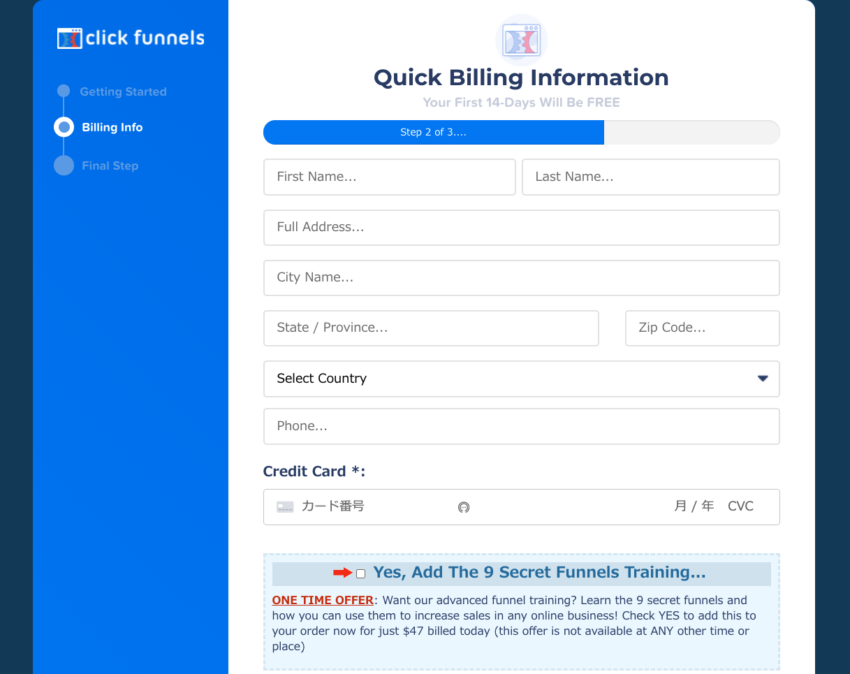Click the Phone input field
Screen dimensions: 850x674
[x=521, y=426]
